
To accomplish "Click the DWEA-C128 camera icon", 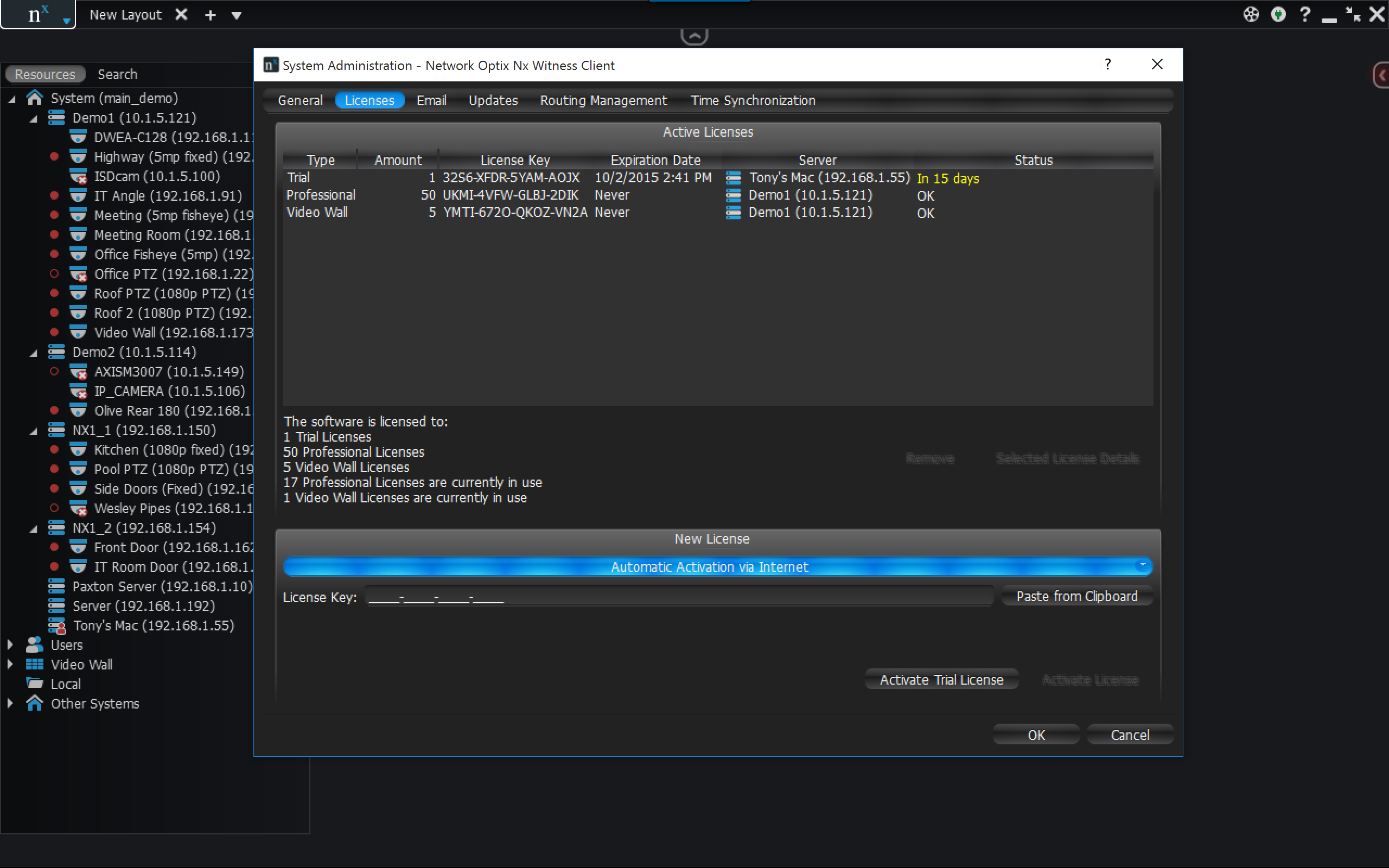I will coord(78,137).
